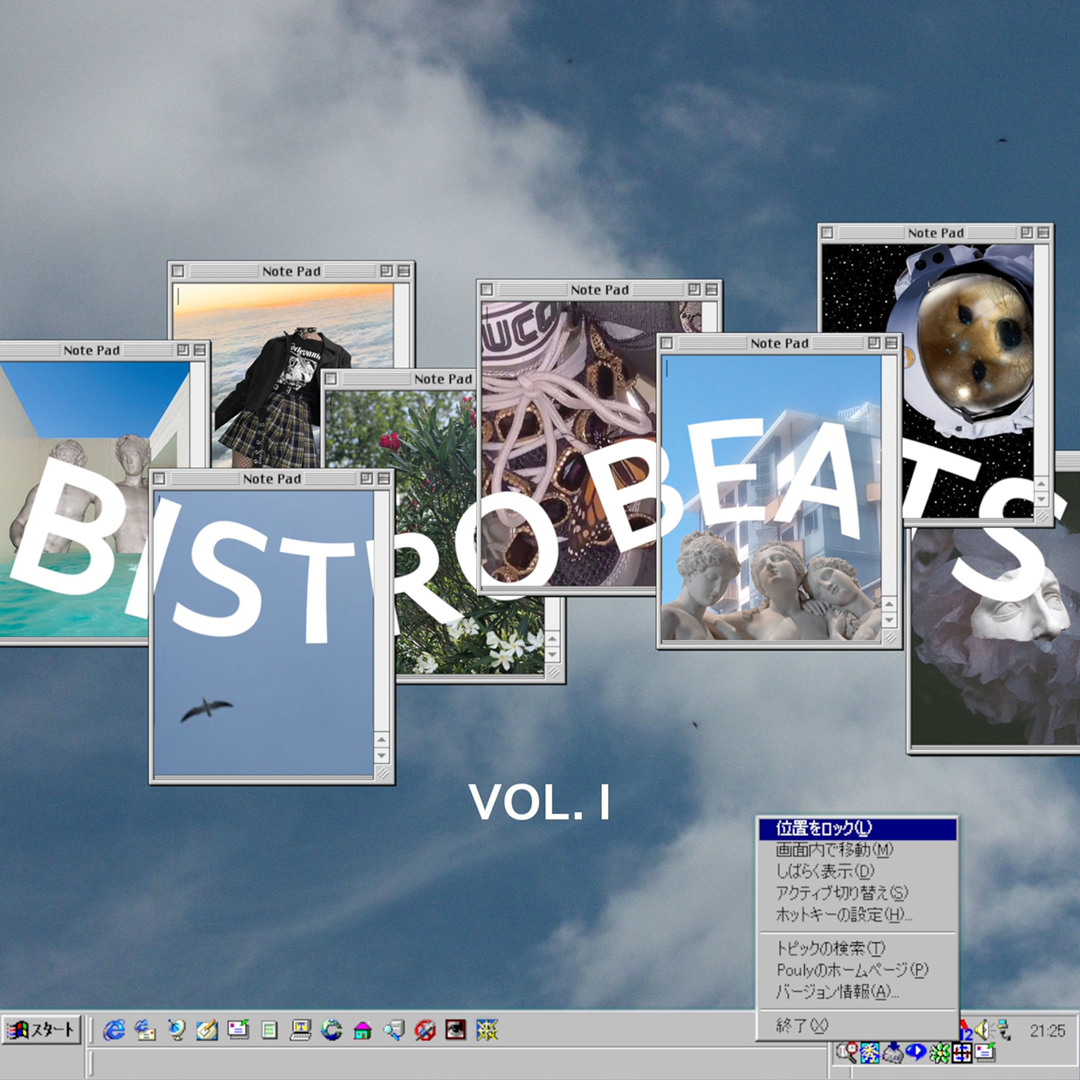Click scroll up arrow in three statues Note Pad

pyautogui.click(x=890, y=604)
